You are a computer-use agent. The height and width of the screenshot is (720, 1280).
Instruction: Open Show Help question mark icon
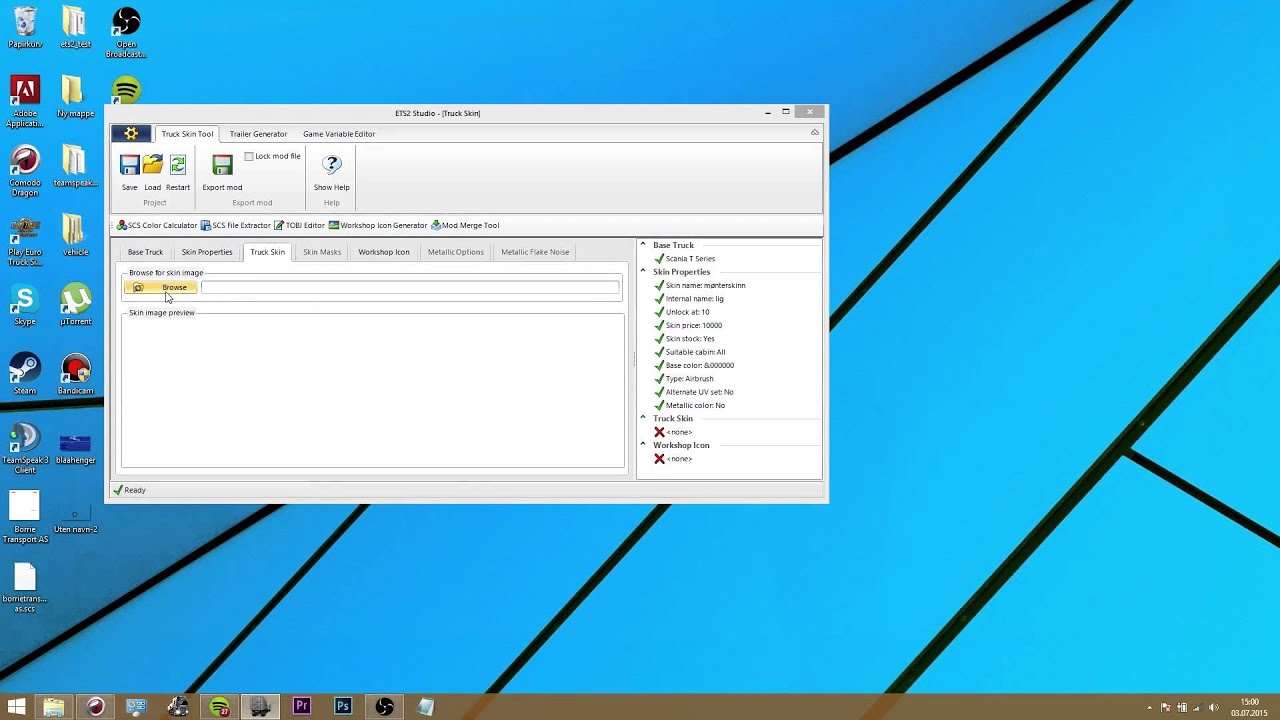332,165
